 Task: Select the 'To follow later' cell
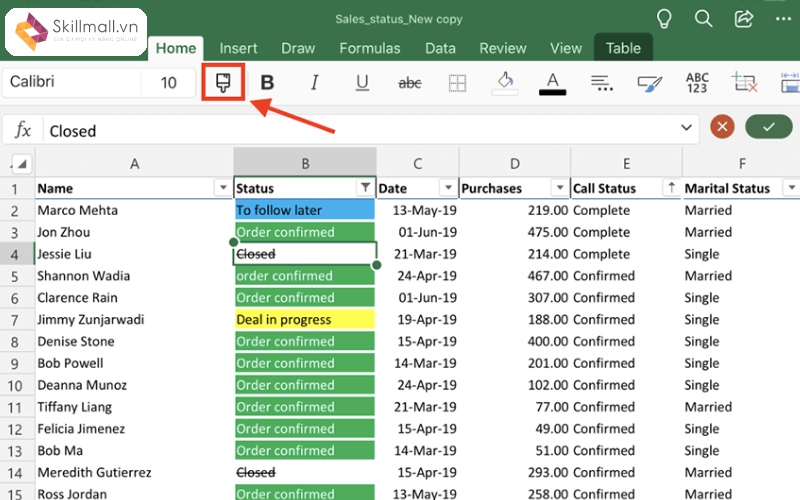click(x=305, y=210)
